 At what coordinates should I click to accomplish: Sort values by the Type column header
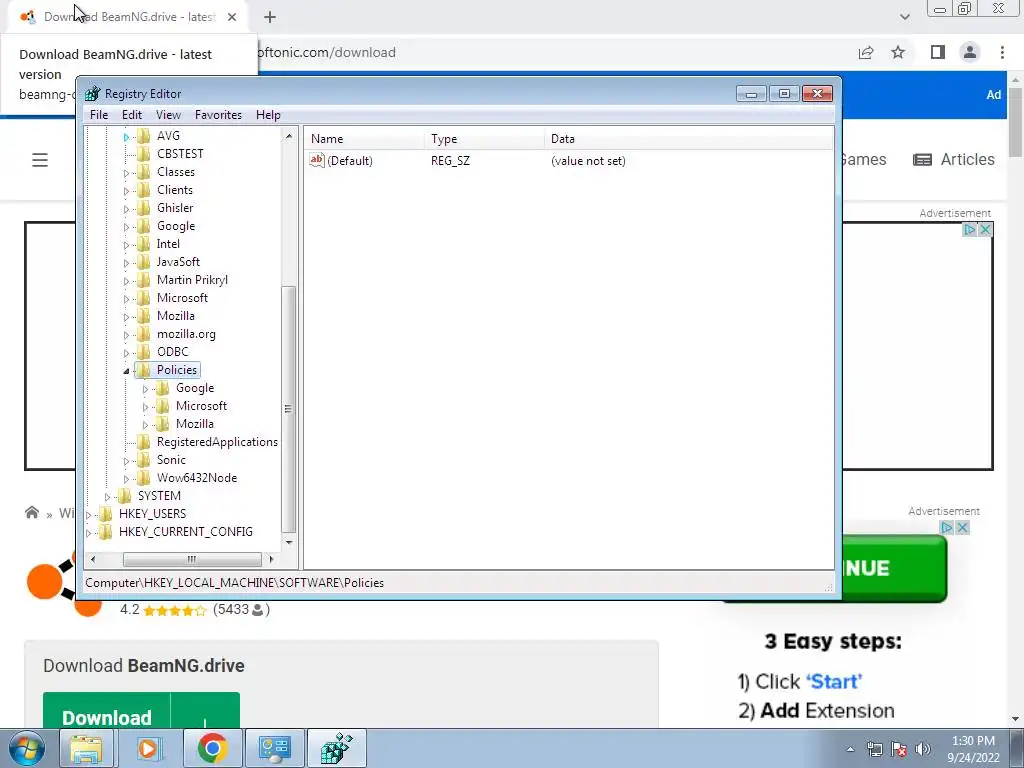(484, 138)
